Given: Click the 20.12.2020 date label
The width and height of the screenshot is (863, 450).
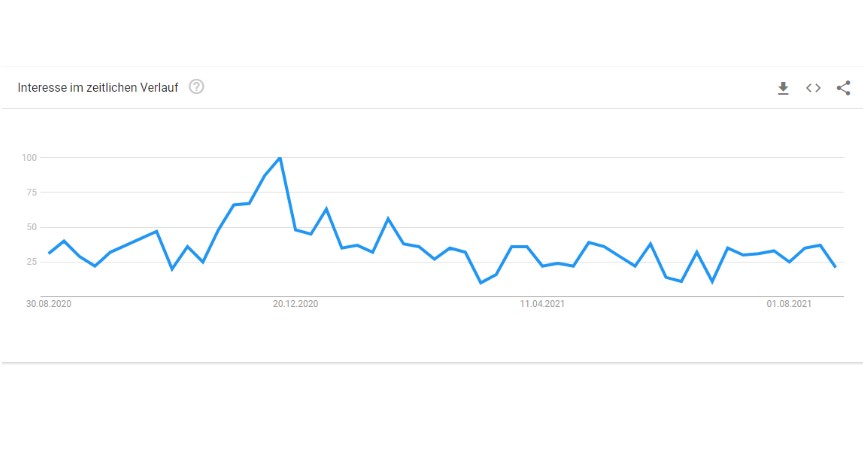Looking at the screenshot, I should pyautogui.click(x=295, y=304).
